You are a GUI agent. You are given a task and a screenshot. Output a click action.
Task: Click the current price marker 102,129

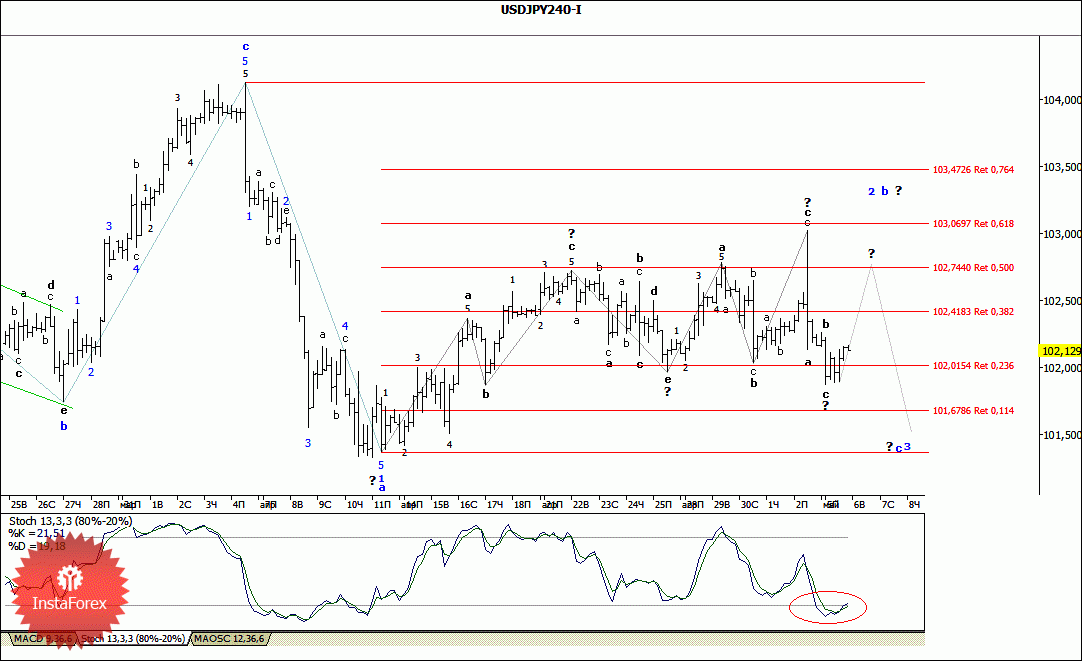click(x=1061, y=351)
